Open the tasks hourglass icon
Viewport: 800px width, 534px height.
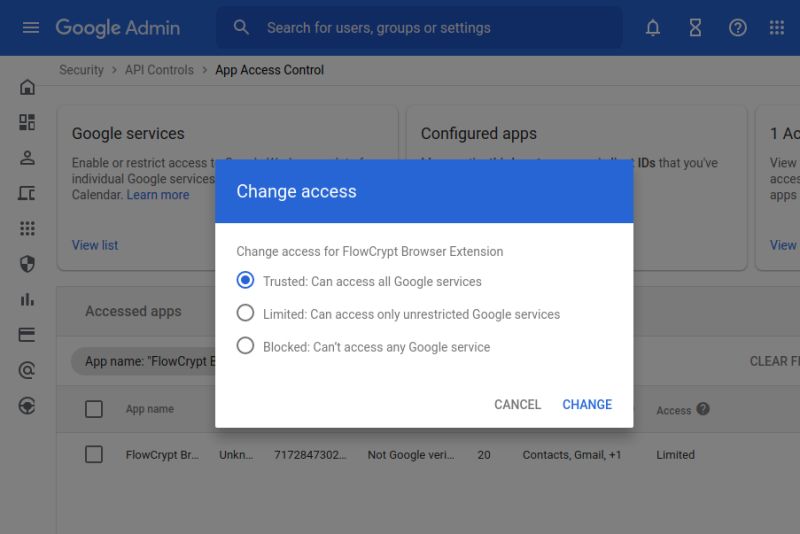695,28
